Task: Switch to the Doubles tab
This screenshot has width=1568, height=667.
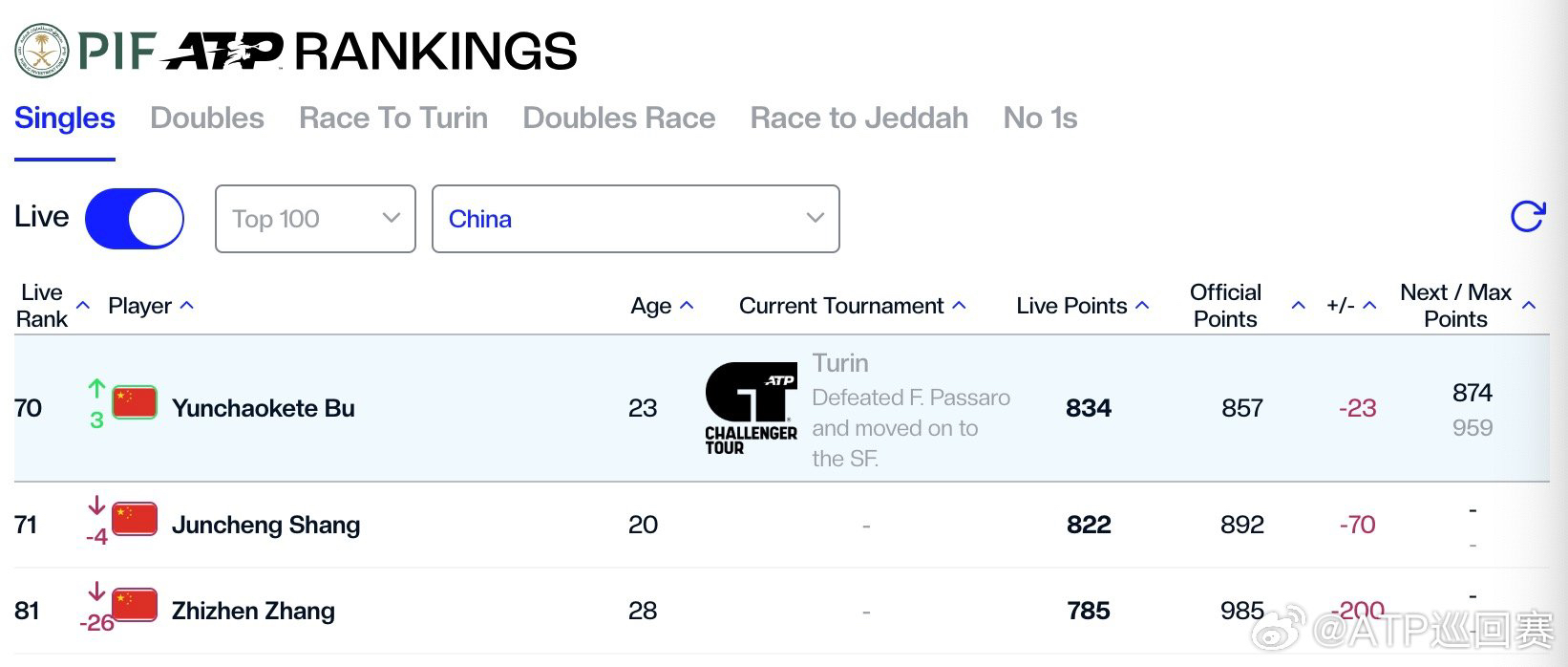Action: point(207,118)
